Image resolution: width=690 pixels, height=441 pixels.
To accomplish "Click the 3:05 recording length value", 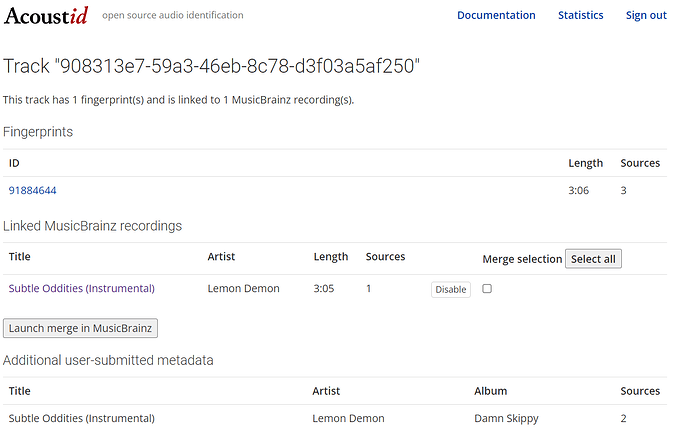I will coord(323,288).
